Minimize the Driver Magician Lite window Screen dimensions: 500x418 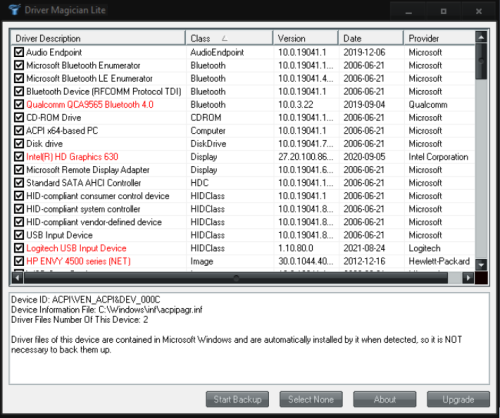(x=409, y=11)
